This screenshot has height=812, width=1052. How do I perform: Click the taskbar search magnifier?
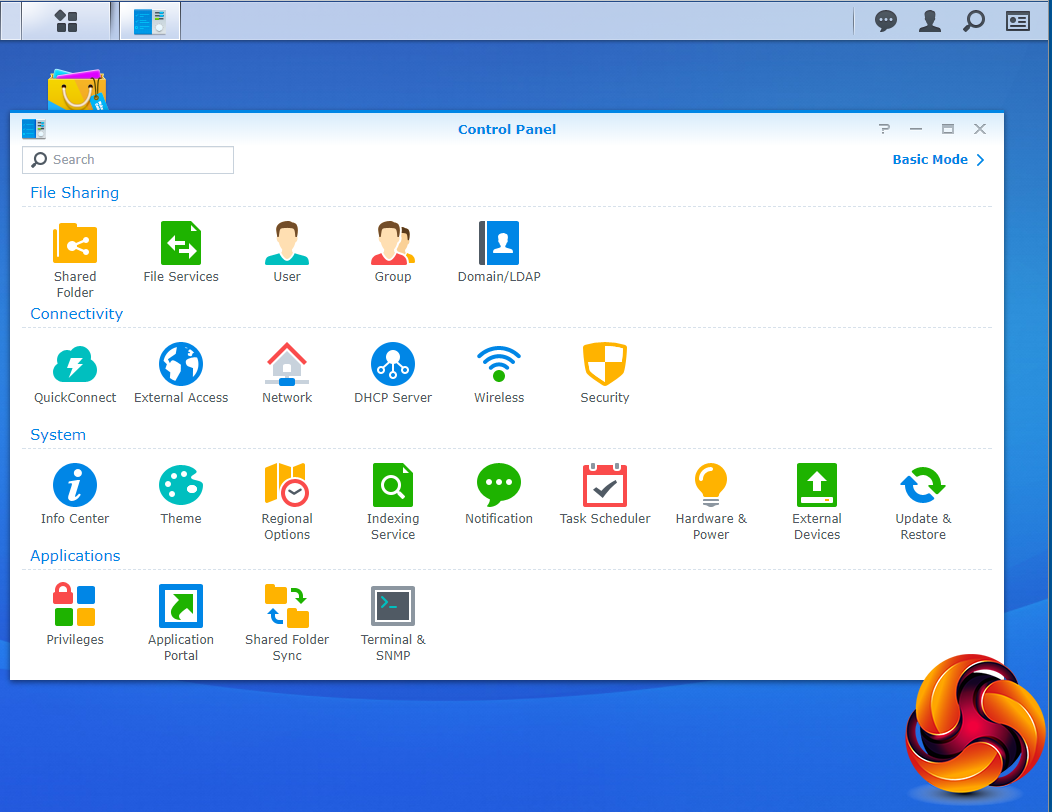[x=974, y=21]
